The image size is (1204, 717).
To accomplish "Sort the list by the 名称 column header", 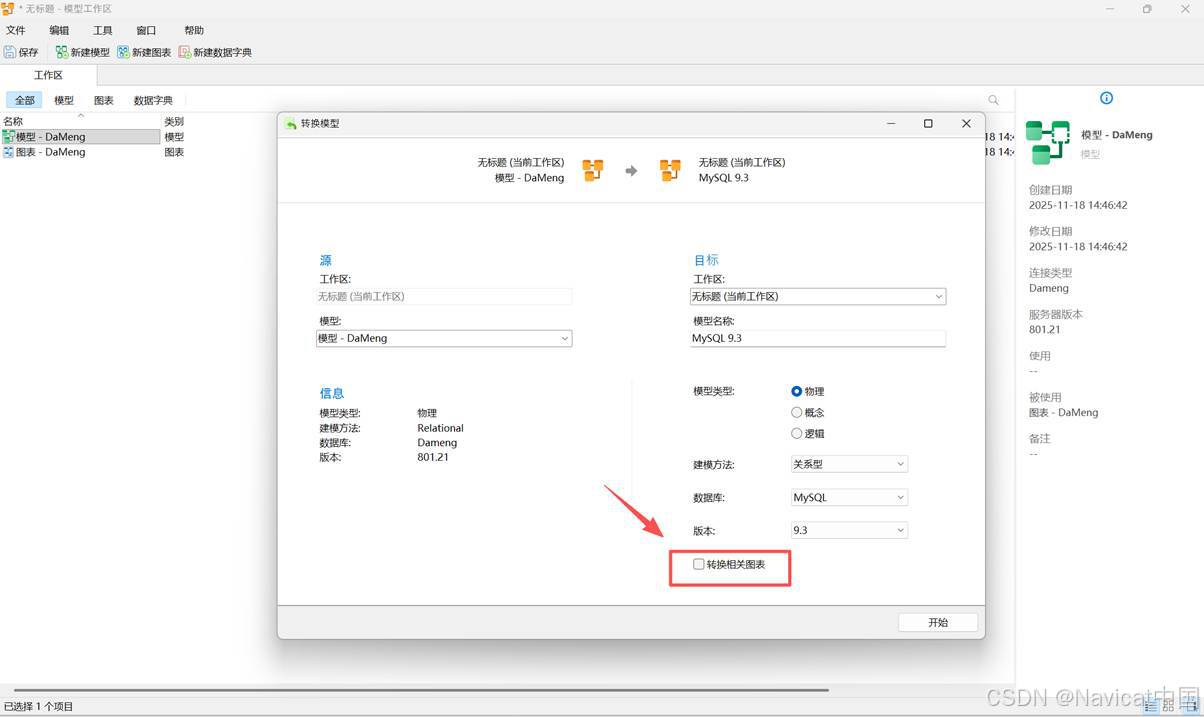I will click(80, 121).
